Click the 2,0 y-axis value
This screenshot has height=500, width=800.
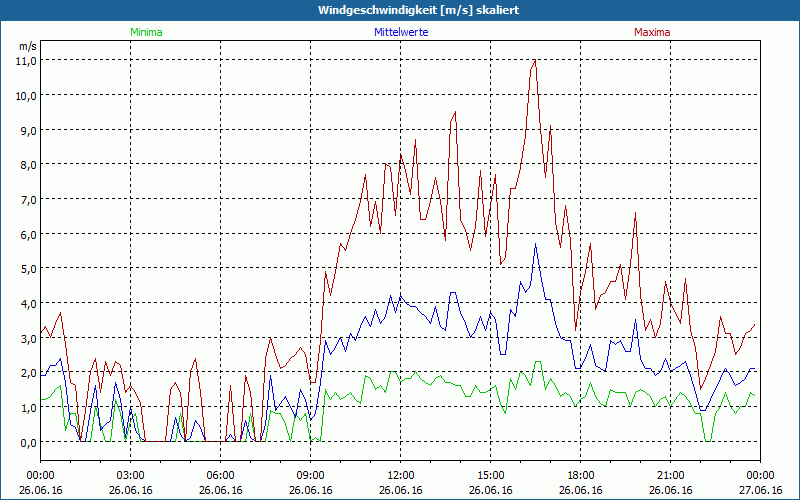[28, 373]
